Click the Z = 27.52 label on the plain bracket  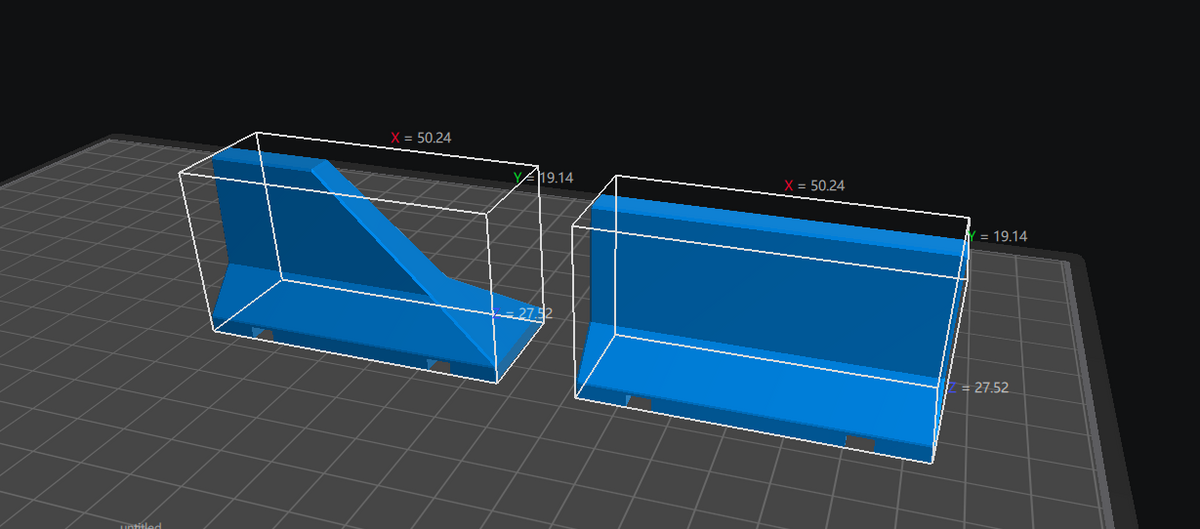[x=977, y=387]
